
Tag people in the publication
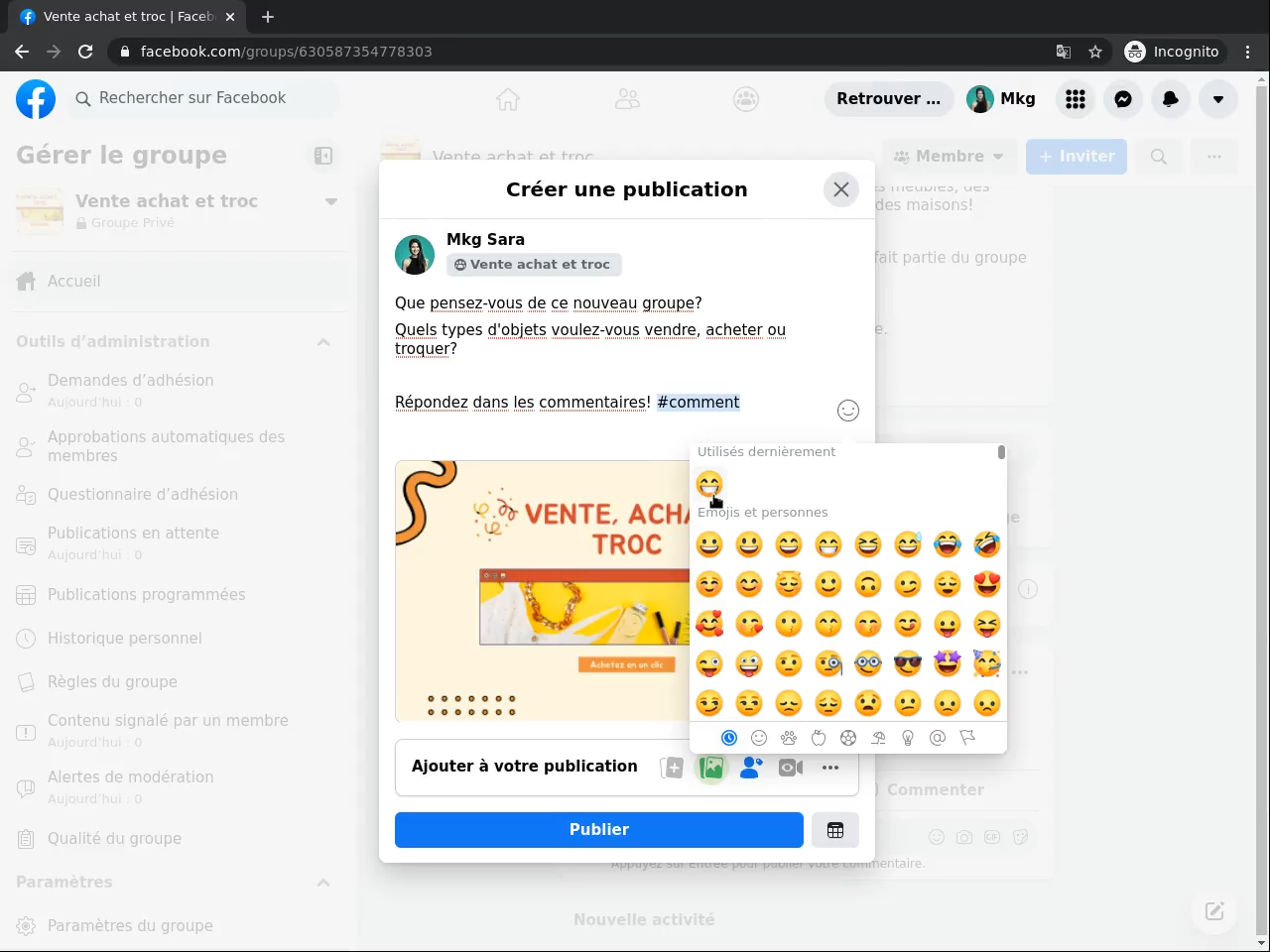751,768
